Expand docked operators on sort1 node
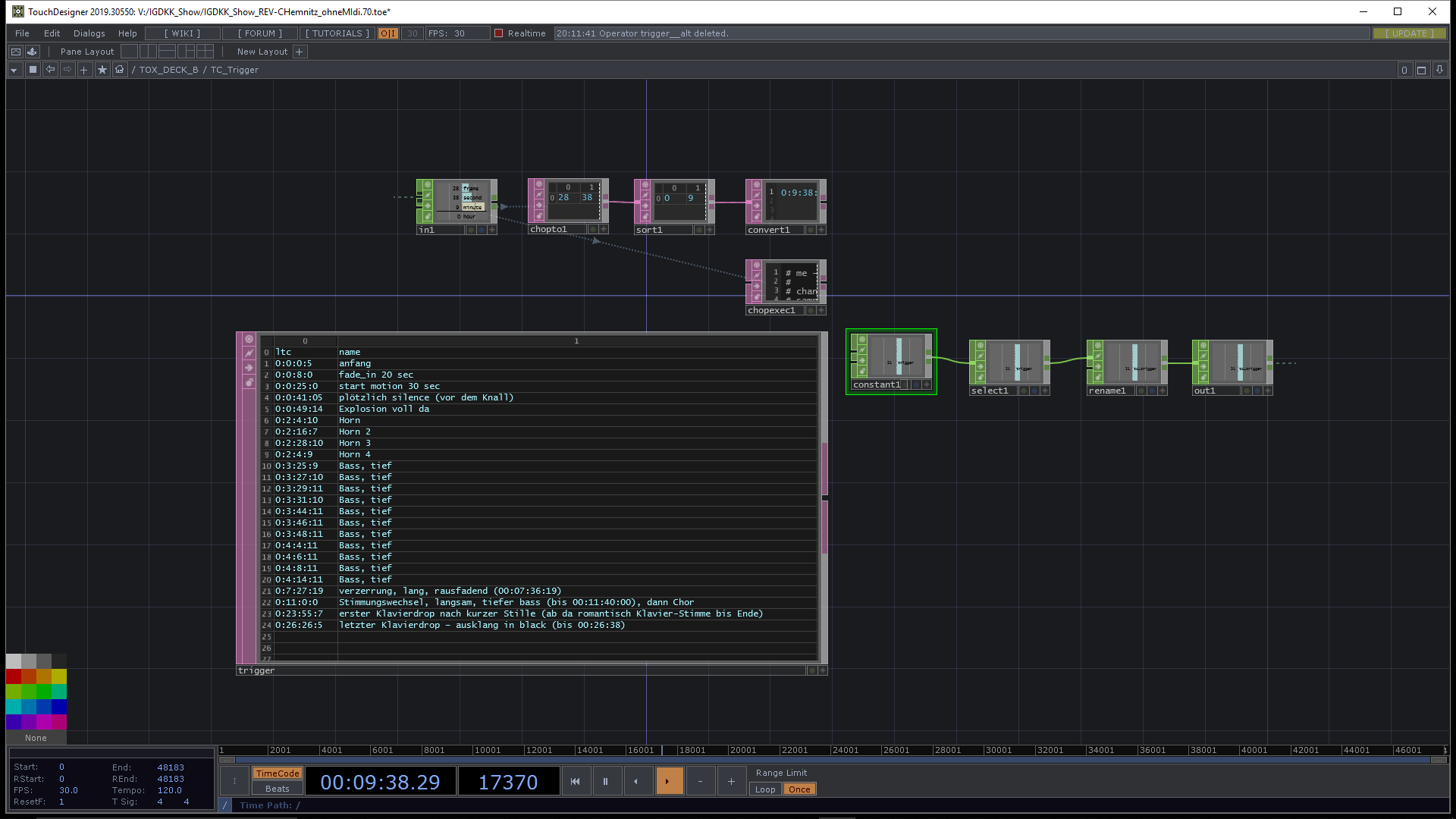 coord(710,230)
